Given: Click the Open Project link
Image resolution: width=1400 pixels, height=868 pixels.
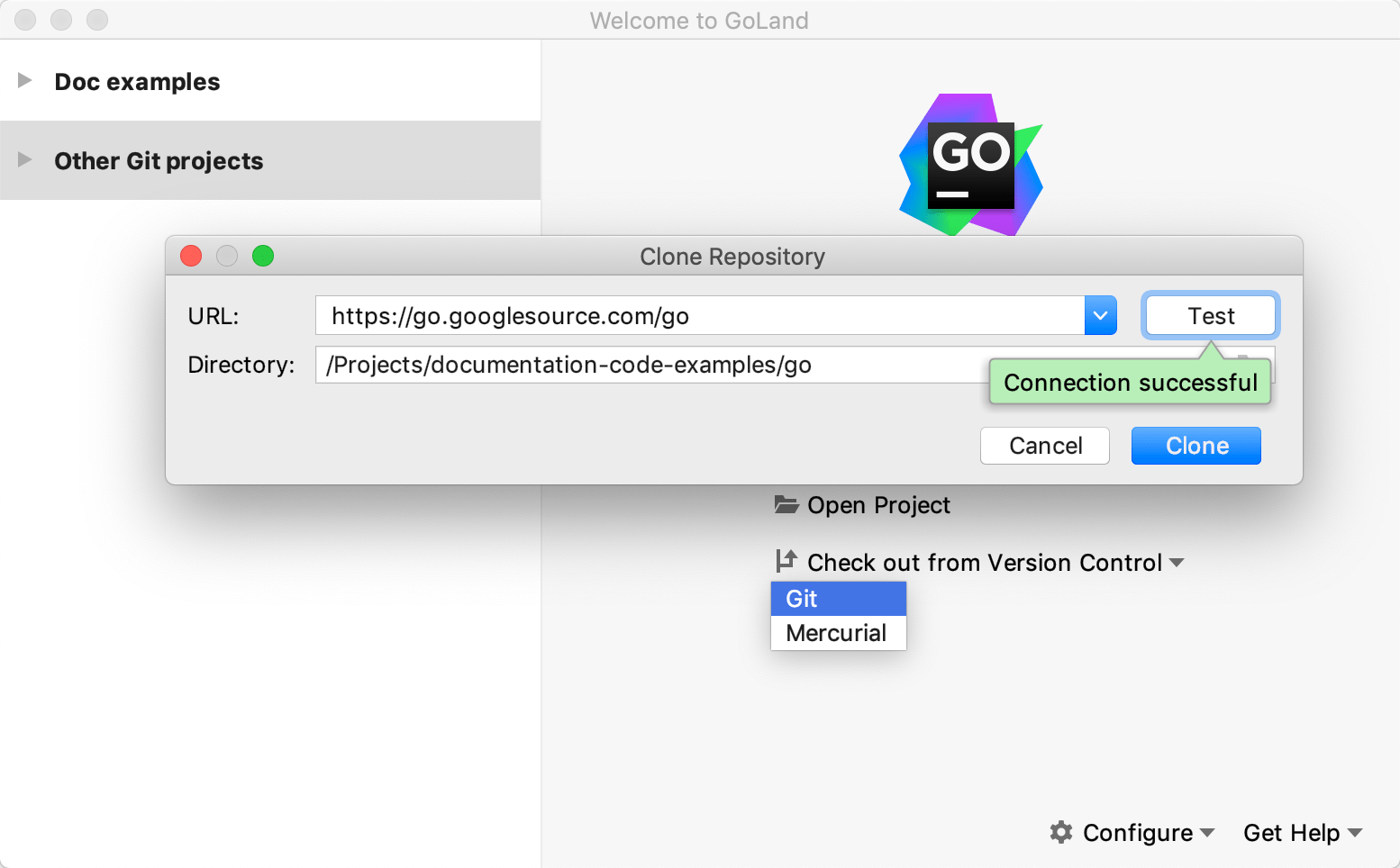Looking at the screenshot, I should point(878,505).
